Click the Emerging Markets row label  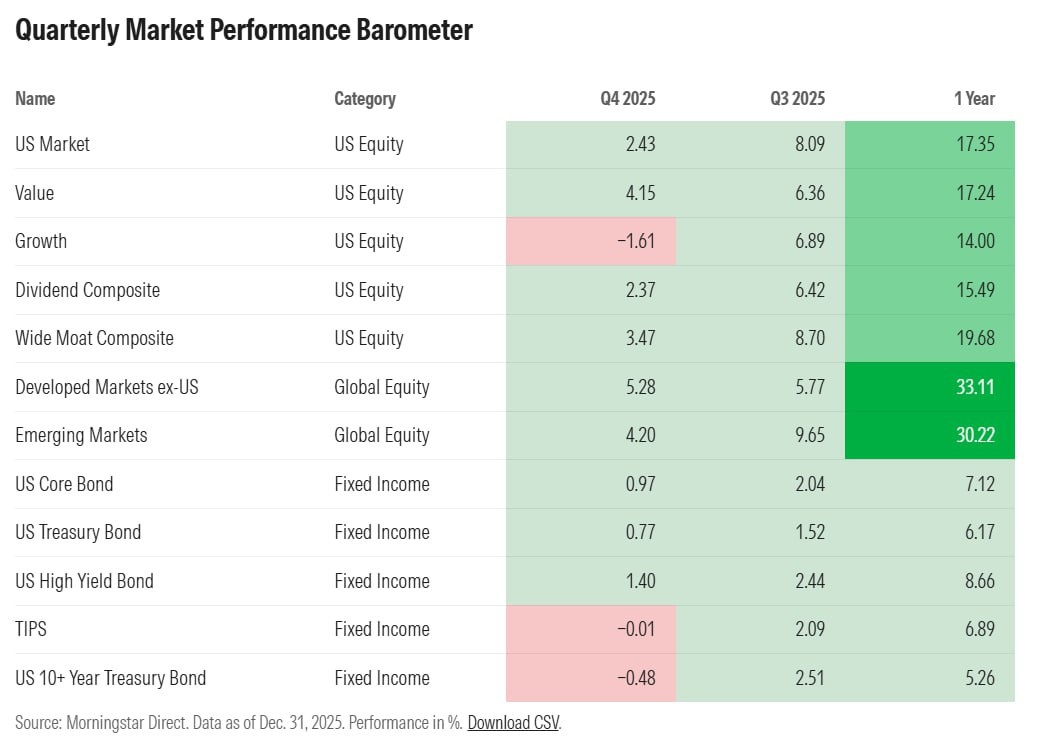[x=81, y=435]
